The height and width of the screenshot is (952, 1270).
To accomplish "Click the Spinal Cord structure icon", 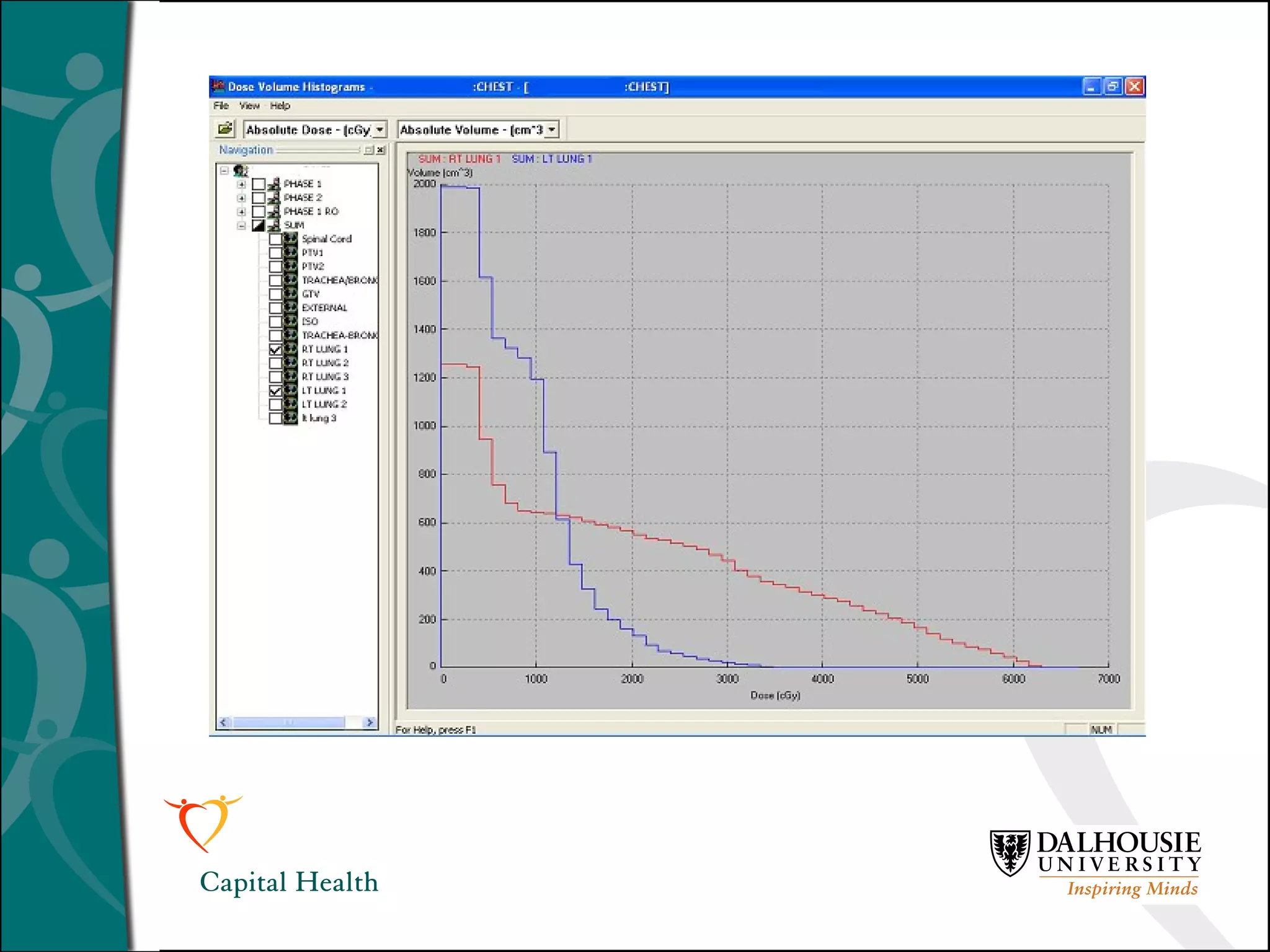I will click(290, 239).
